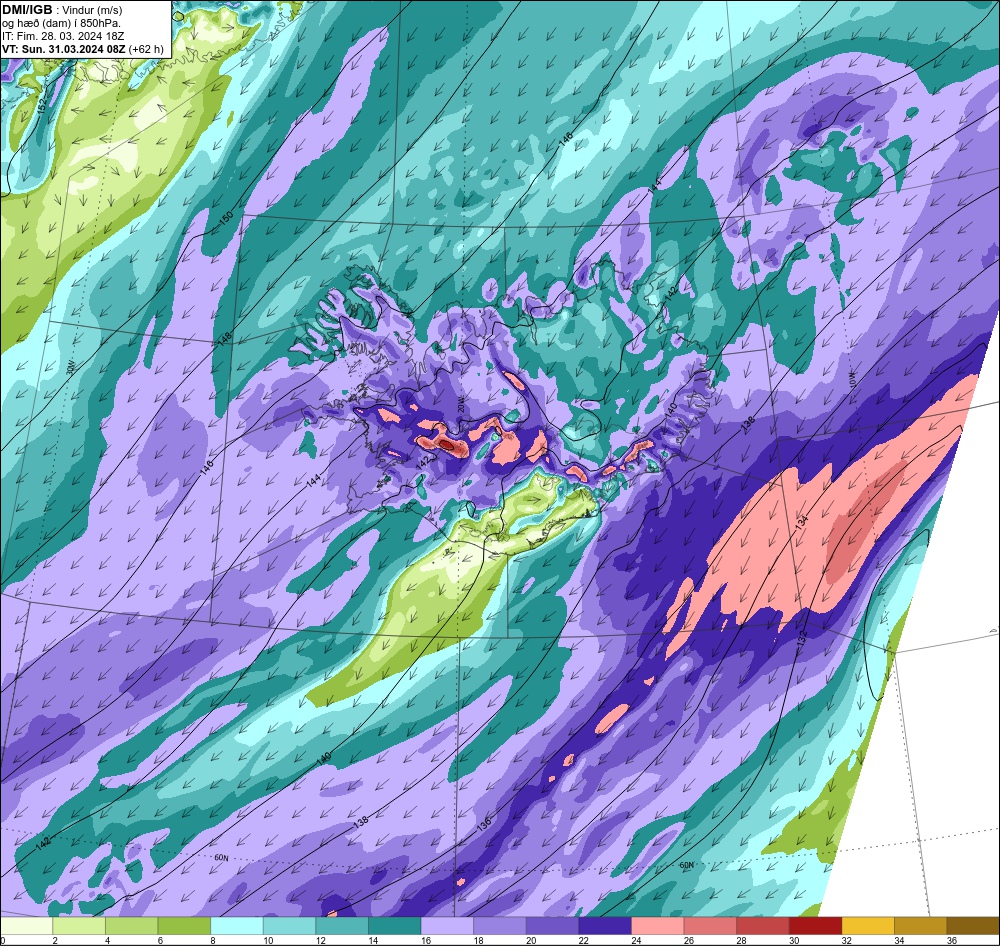Screen dimensions: 1000x946
Task: Click the 20–22 m/s medium purple swatch
Action: [552, 926]
